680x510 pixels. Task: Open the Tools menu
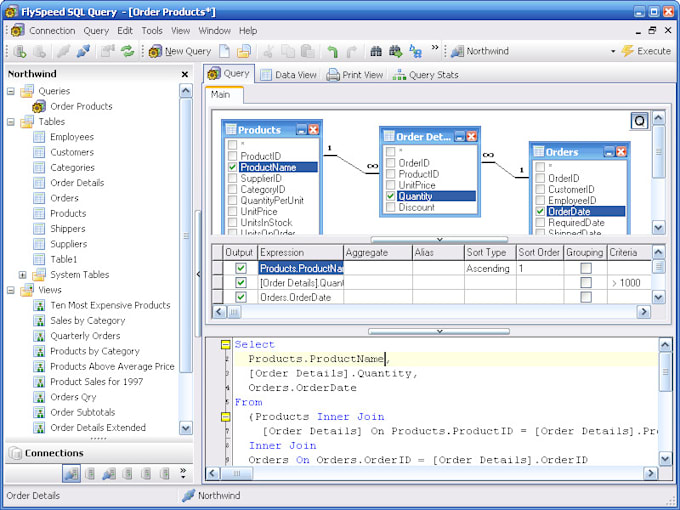(x=152, y=31)
